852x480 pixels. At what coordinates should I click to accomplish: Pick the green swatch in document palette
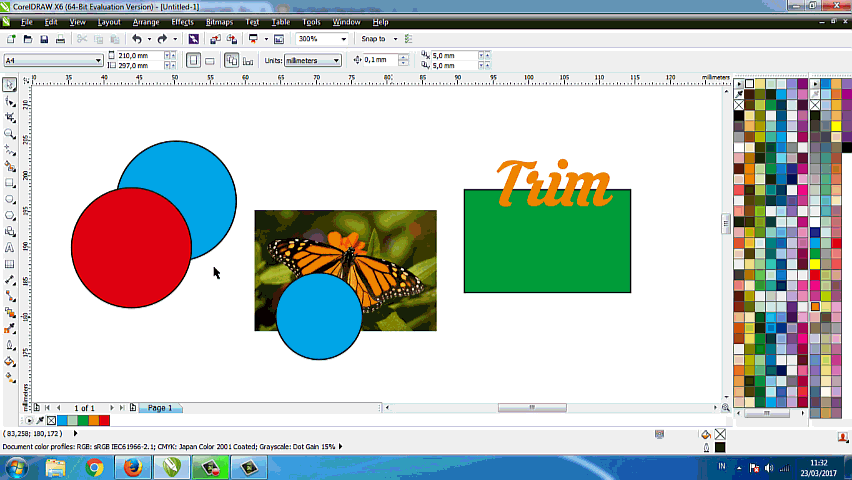pyautogui.click(x=83, y=420)
